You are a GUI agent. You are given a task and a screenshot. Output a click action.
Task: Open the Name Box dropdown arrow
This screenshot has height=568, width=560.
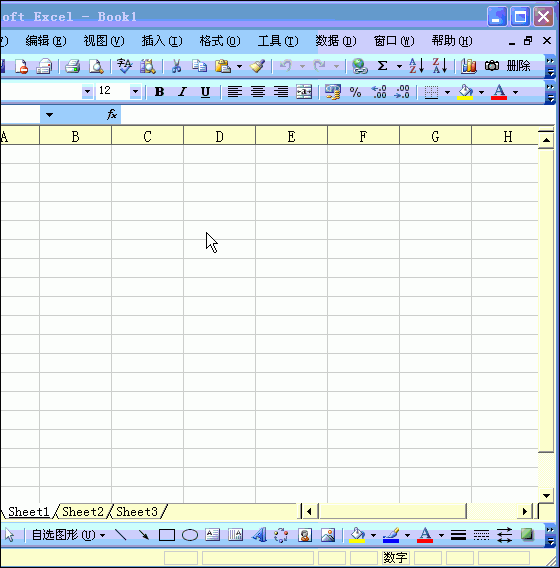pos(49,115)
